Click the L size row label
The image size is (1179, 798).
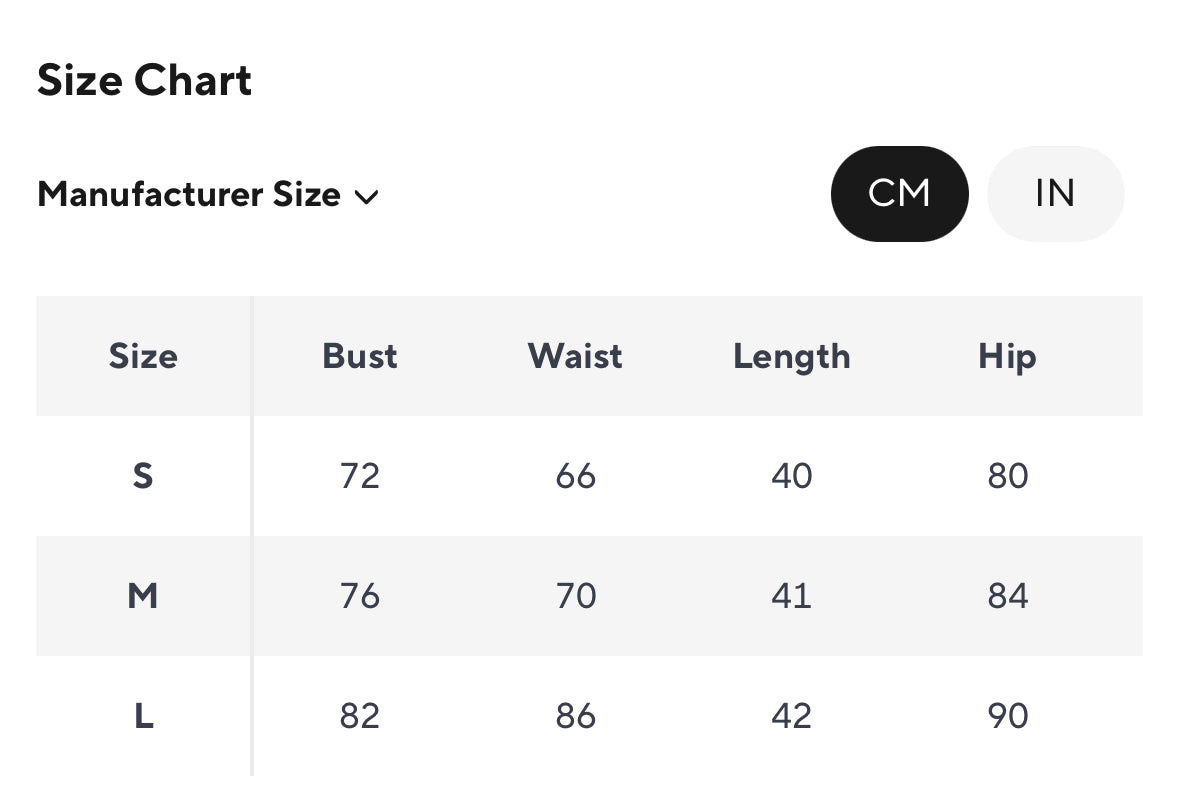pyautogui.click(x=144, y=715)
